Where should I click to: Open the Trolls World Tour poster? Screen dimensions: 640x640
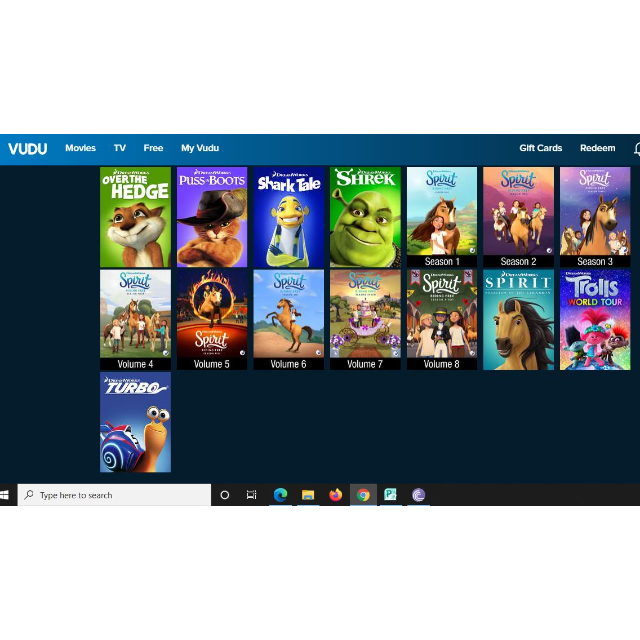pyautogui.click(x=595, y=320)
